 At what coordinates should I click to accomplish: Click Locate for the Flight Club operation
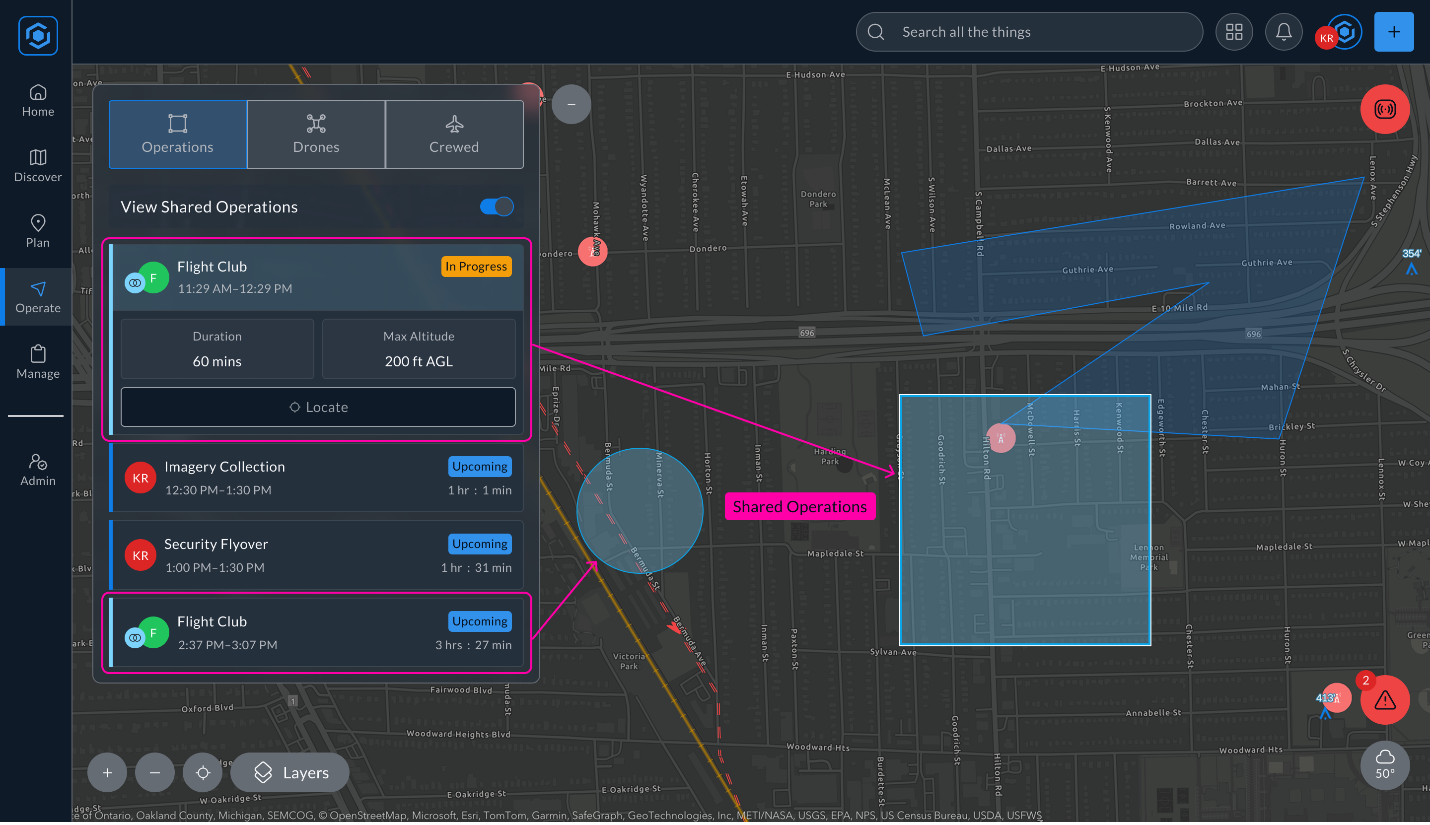[x=318, y=406]
